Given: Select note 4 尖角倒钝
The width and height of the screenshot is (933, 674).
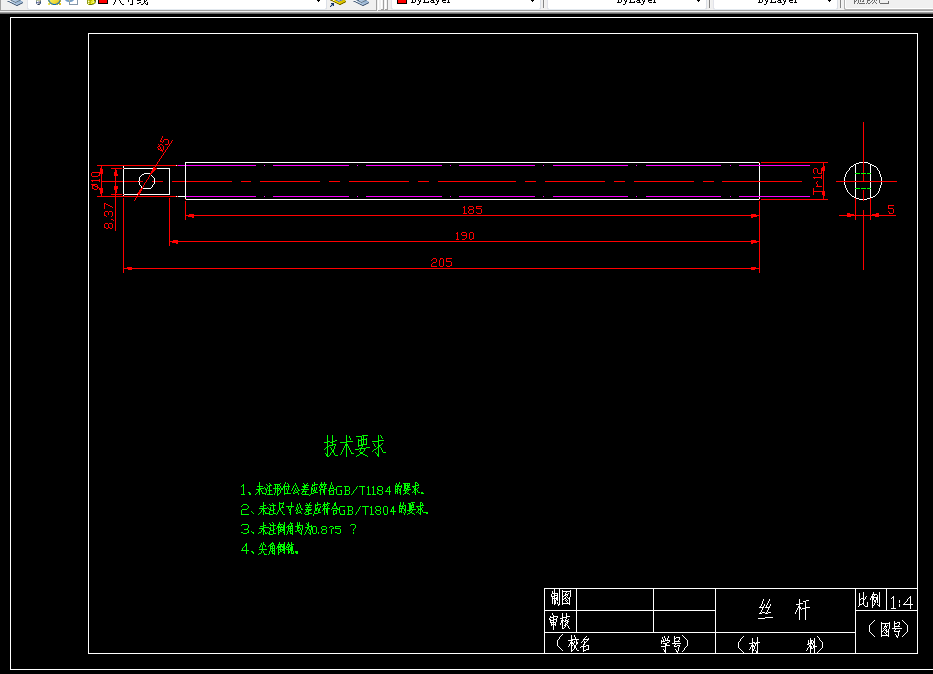Looking at the screenshot, I should tap(270, 548).
